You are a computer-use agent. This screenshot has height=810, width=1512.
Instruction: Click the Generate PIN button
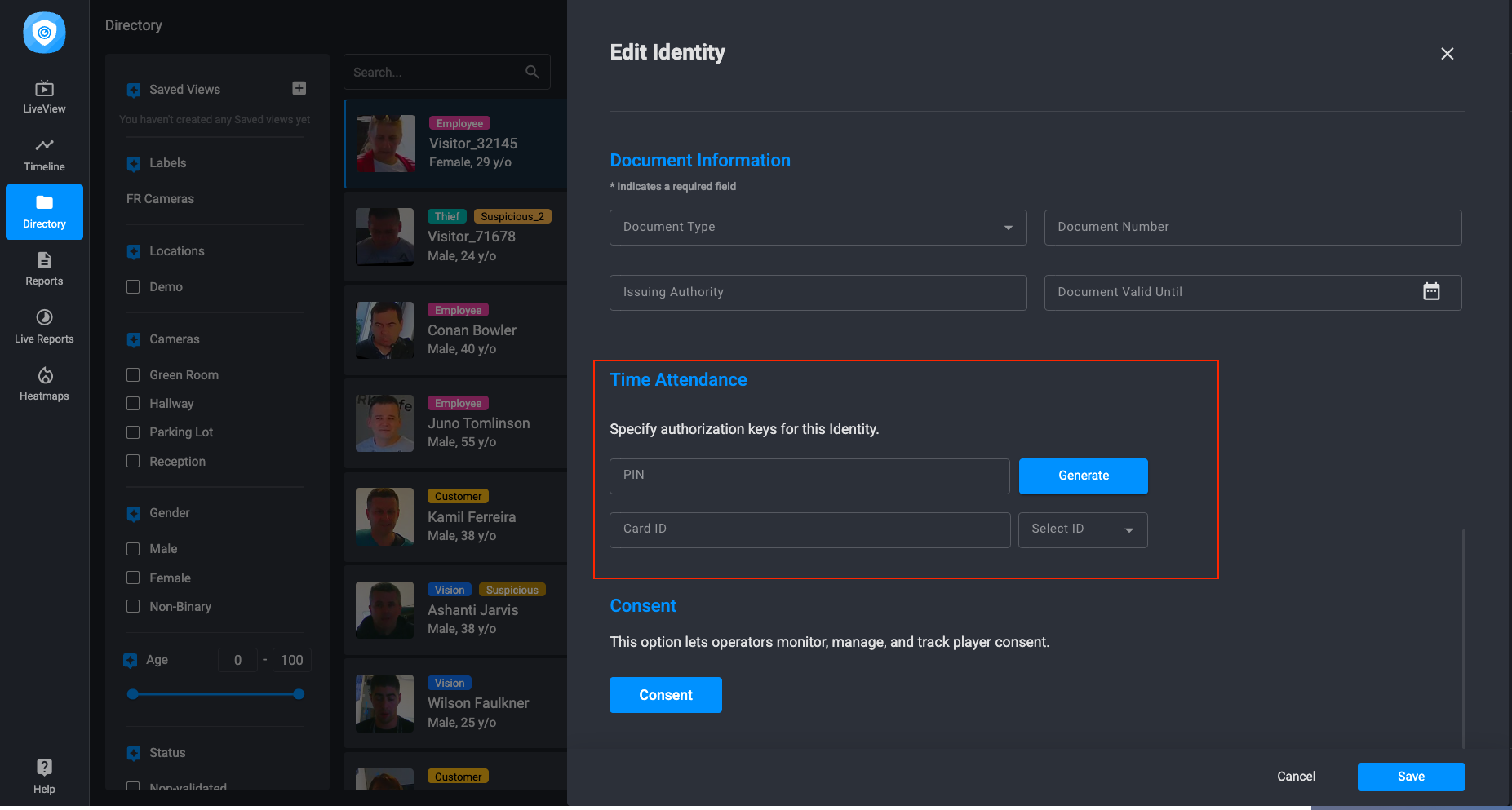click(x=1084, y=476)
